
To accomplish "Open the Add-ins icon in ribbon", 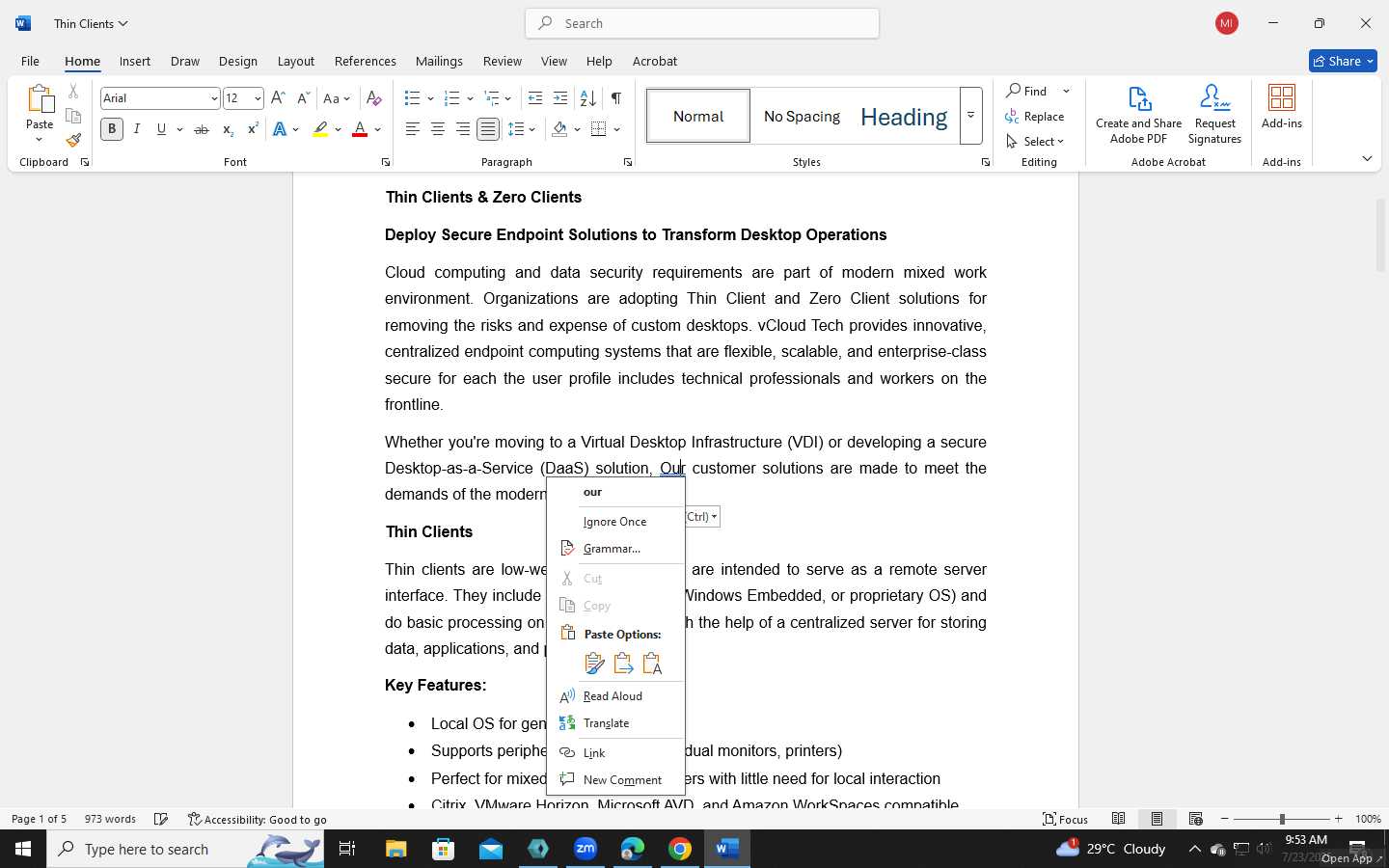I will tap(1281, 107).
